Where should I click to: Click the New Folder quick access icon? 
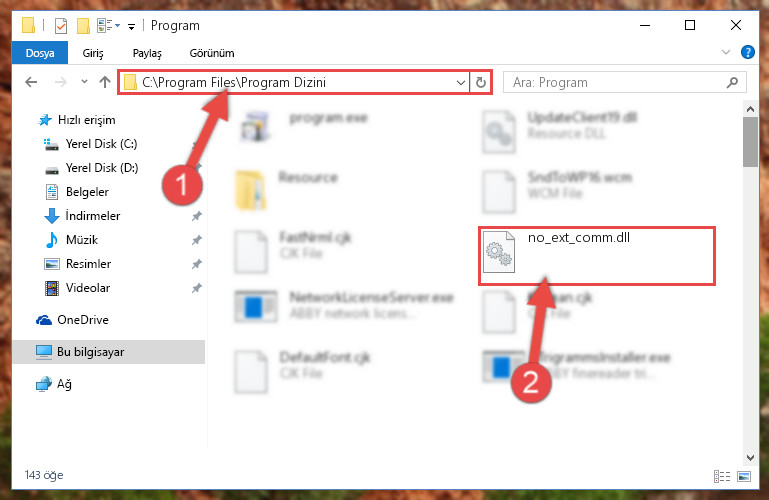coord(83,25)
